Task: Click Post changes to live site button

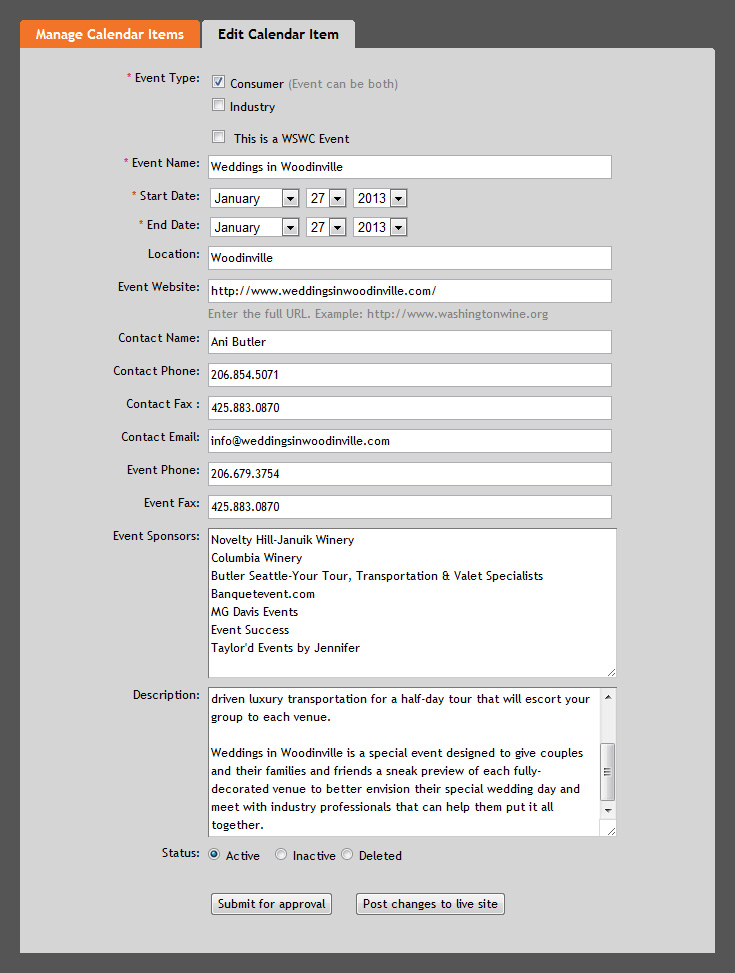Action: point(430,904)
